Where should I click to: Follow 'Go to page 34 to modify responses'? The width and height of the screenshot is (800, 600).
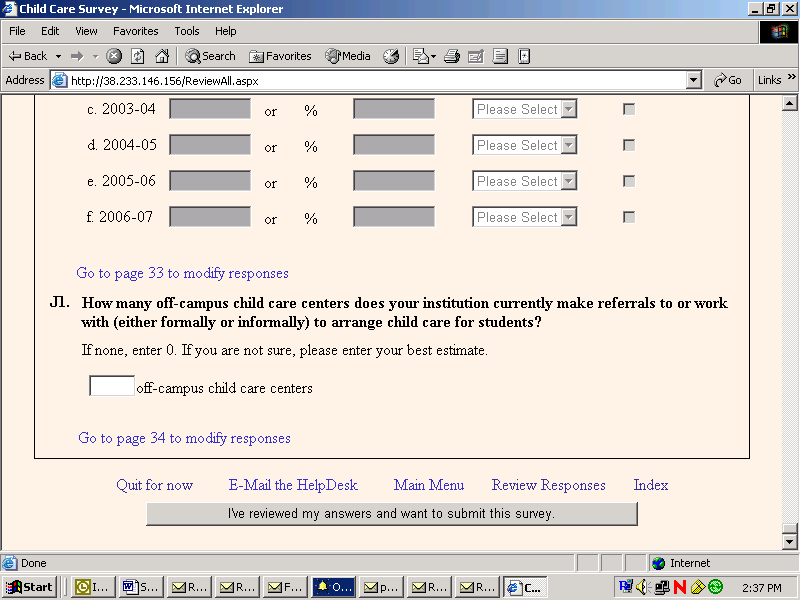coord(184,438)
